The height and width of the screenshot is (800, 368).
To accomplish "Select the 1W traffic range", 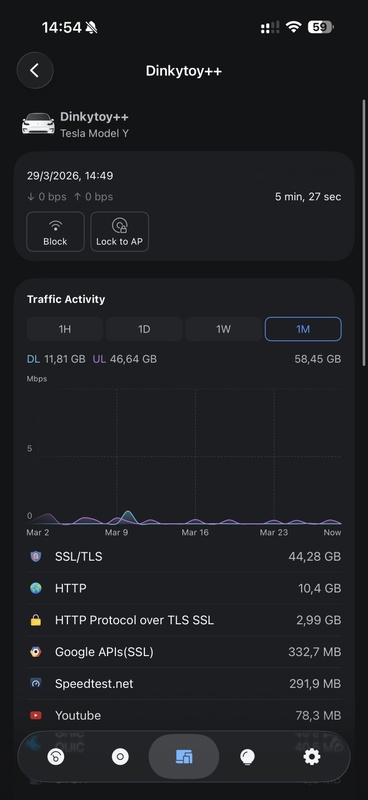I will click(x=224, y=329).
